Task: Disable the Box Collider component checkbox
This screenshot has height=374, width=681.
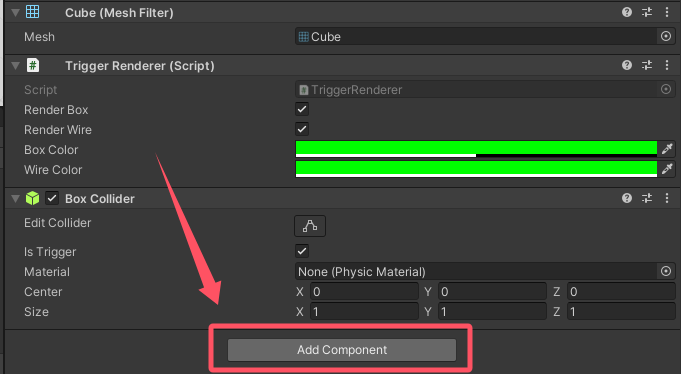Action: (52, 199)
